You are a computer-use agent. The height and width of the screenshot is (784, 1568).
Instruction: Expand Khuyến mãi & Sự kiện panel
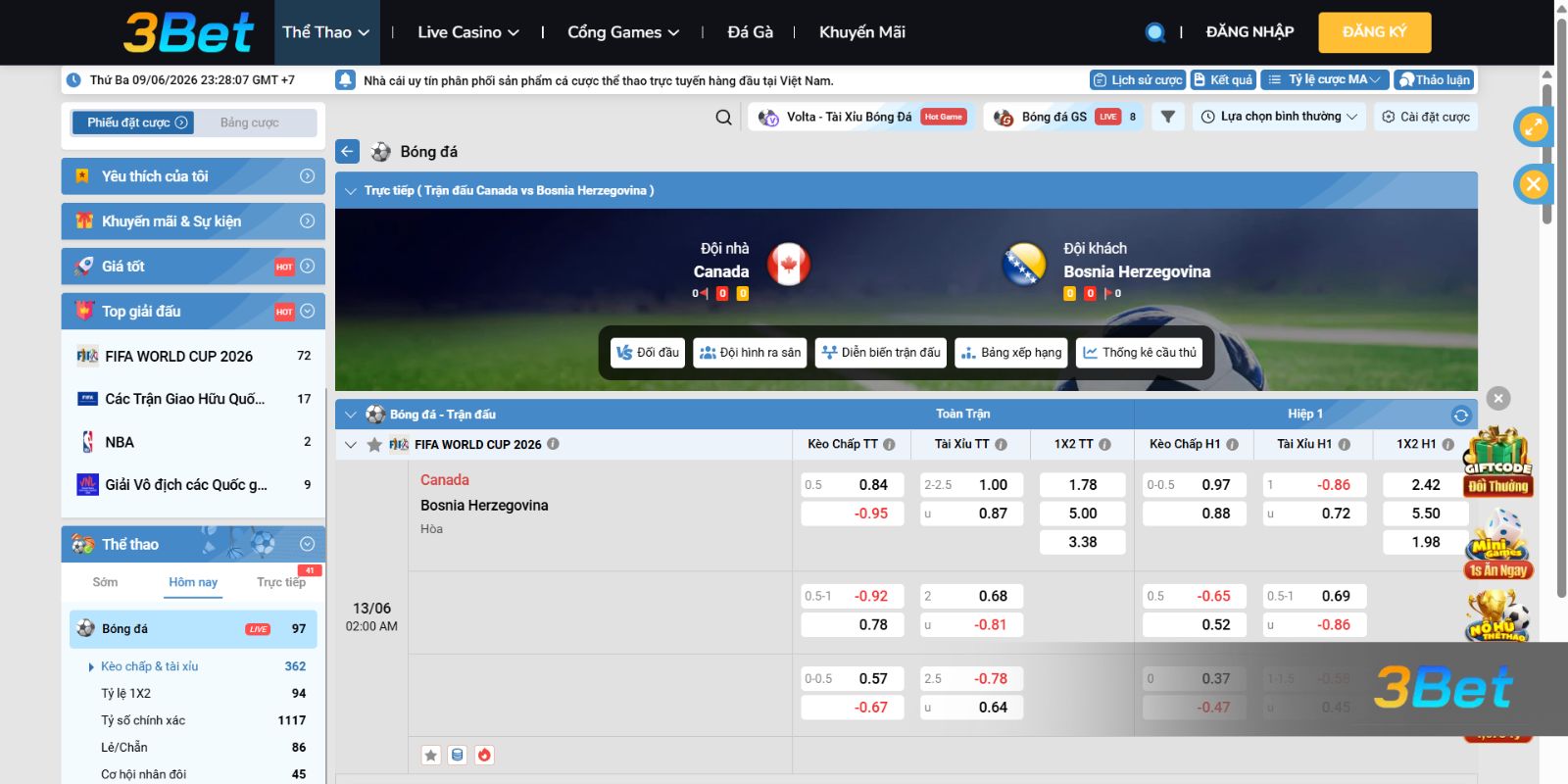pos(193,221)
